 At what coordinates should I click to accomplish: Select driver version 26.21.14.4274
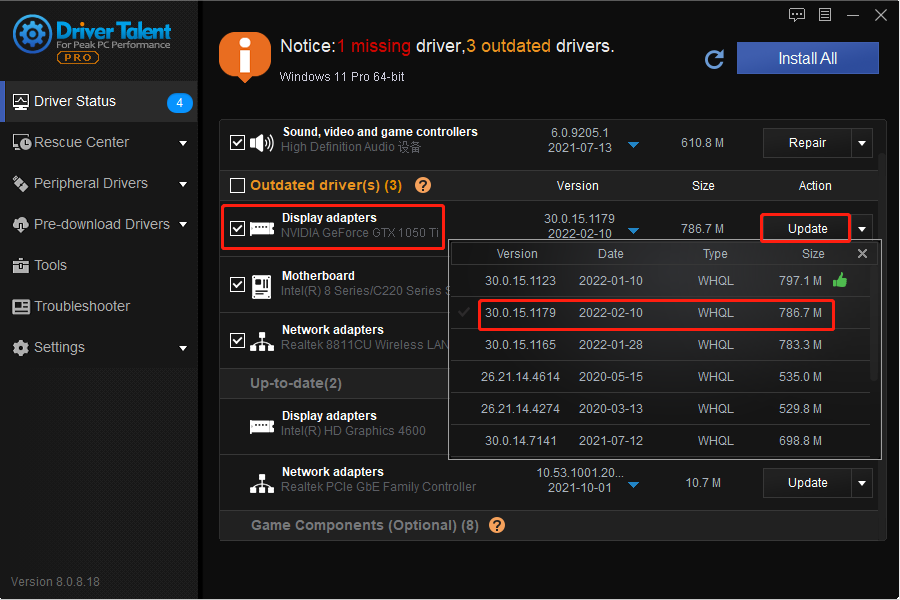[660, 409]
